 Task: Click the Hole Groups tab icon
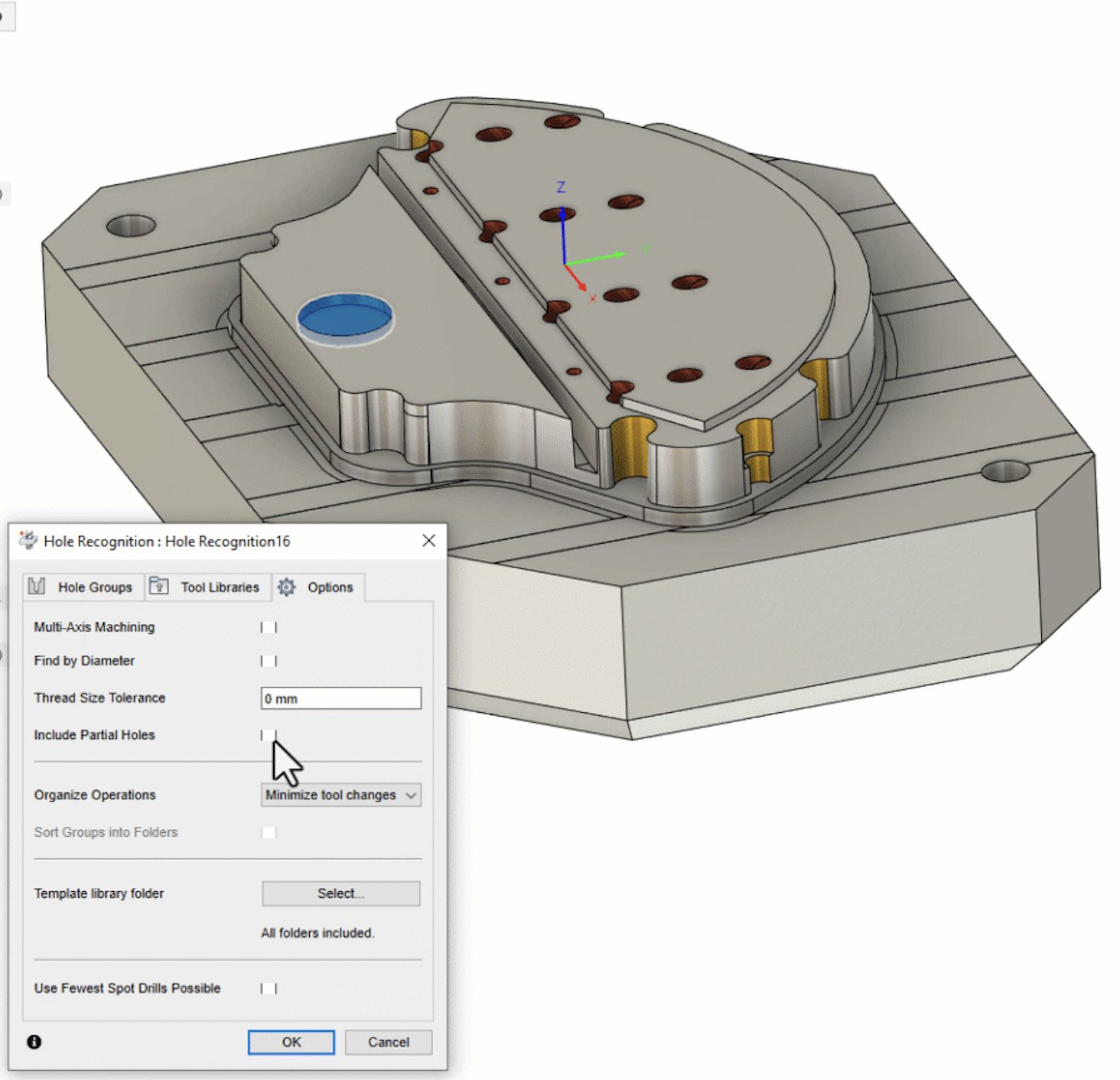click(37, 587)
